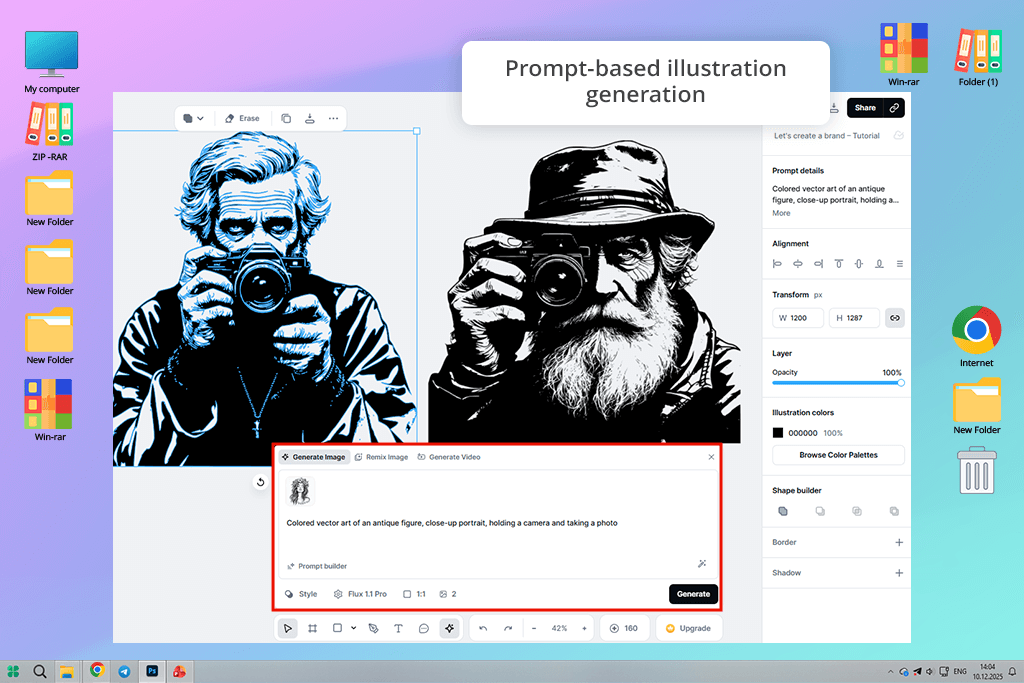
Task: Click the Upgrade button
Action: click(x=688, y=628)
